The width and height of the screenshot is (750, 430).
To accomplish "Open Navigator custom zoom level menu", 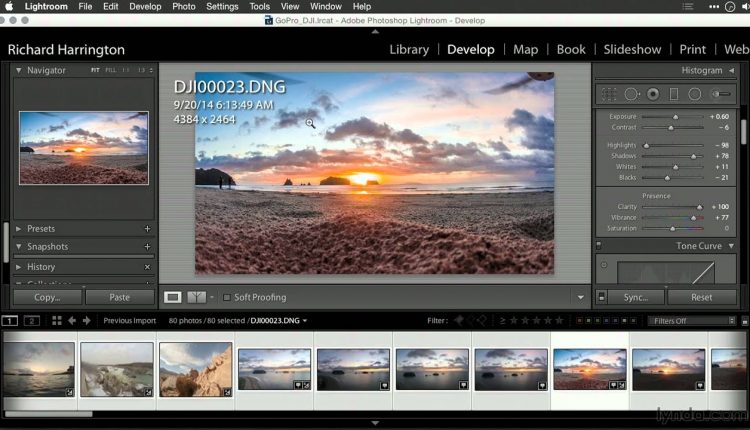I will [x=151, y=70].
